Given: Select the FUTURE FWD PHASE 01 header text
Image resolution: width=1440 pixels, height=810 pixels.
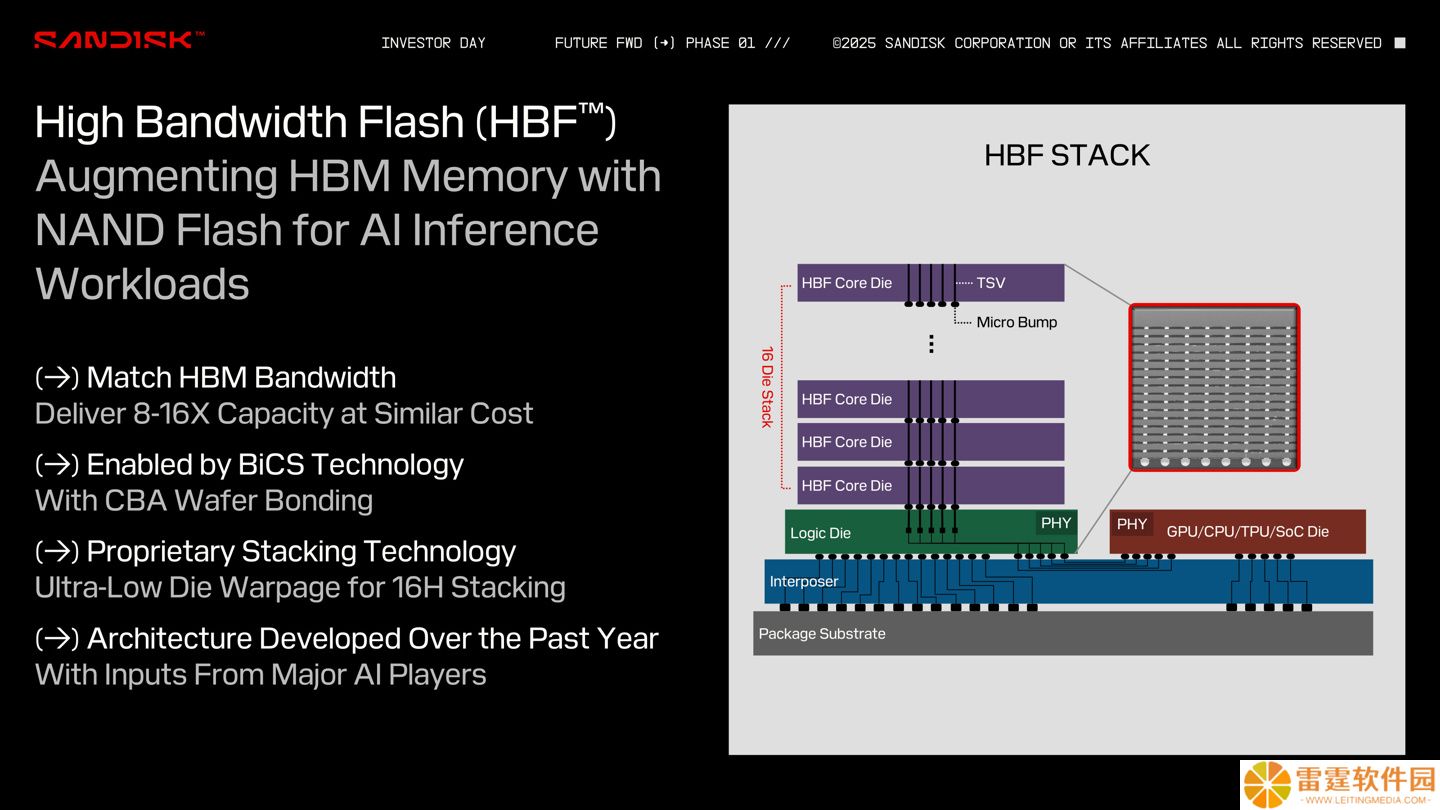Looking at the screenshot, I should [x=672, y=43].
